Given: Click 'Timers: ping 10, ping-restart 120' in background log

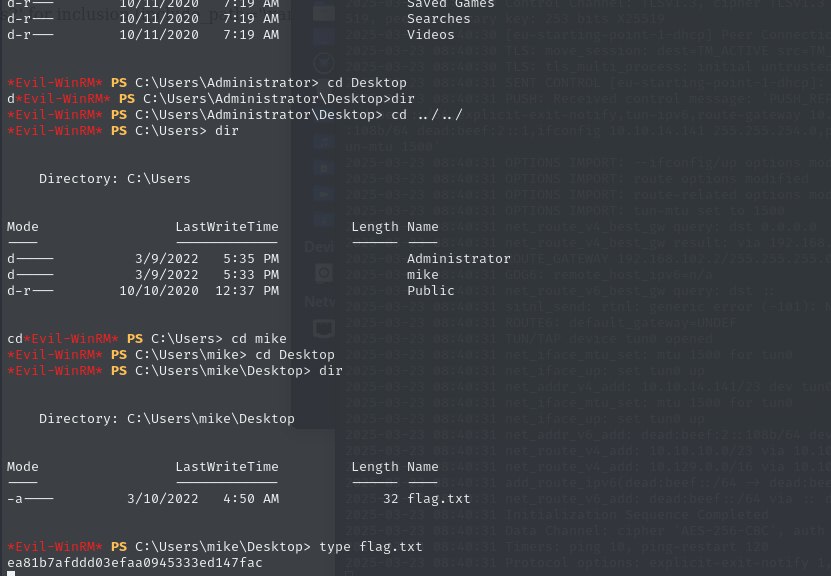Looking at the screenshot, I should click(636, 547).
